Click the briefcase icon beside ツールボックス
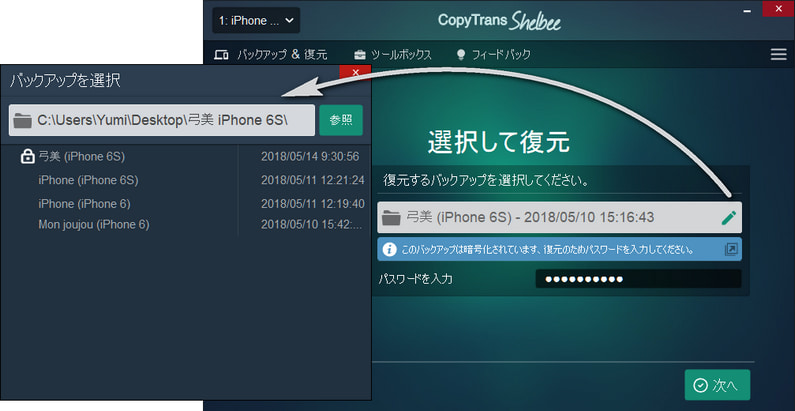795x411 pixels. [x=359, y=55]
